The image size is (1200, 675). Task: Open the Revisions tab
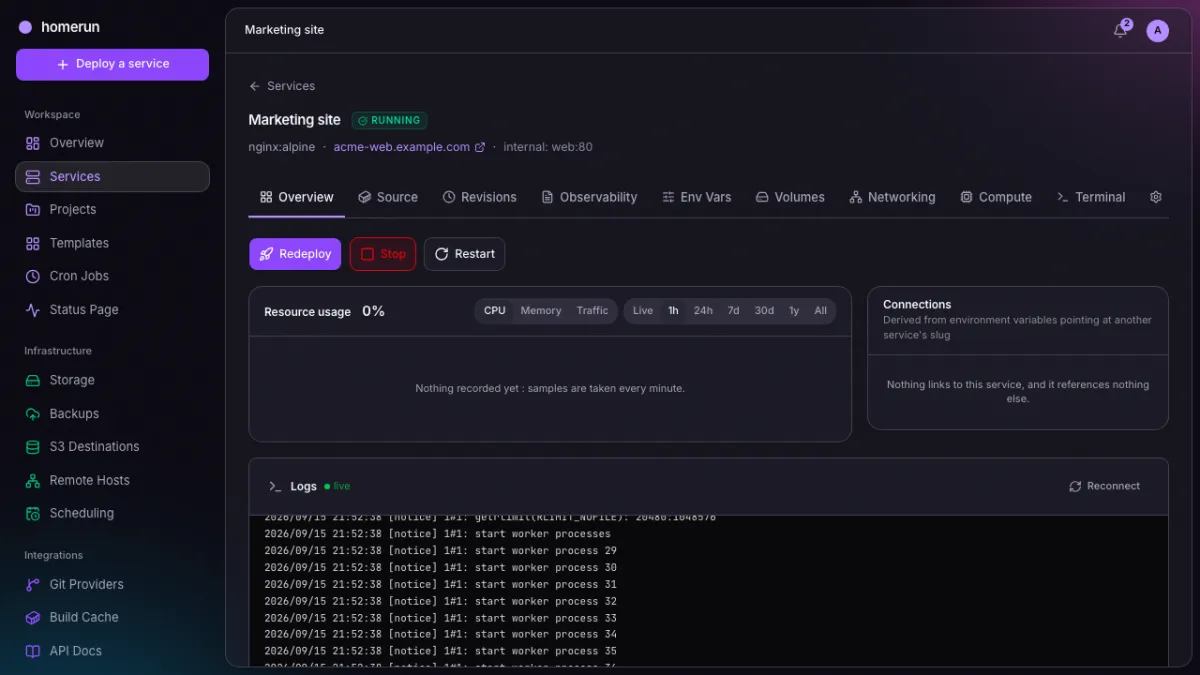tap(480, 197)
